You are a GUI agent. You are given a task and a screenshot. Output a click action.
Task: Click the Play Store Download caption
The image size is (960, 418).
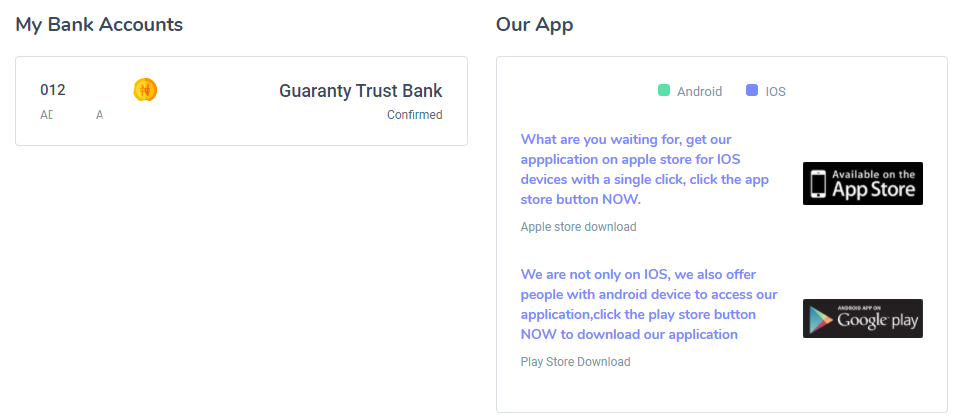tap(576, 362)
